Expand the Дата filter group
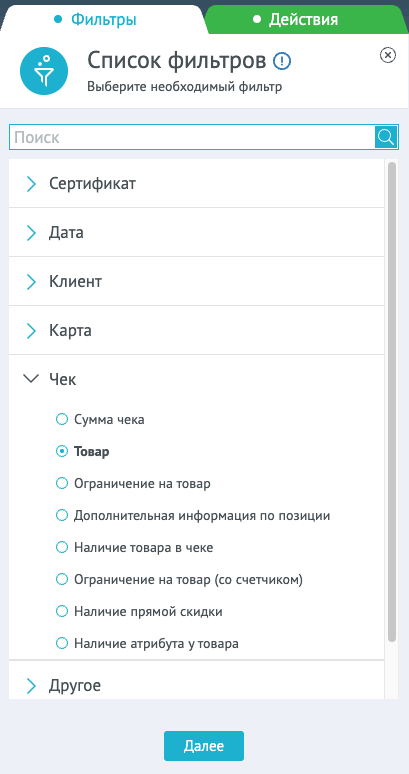409x774 pixels. coord(196,232)
